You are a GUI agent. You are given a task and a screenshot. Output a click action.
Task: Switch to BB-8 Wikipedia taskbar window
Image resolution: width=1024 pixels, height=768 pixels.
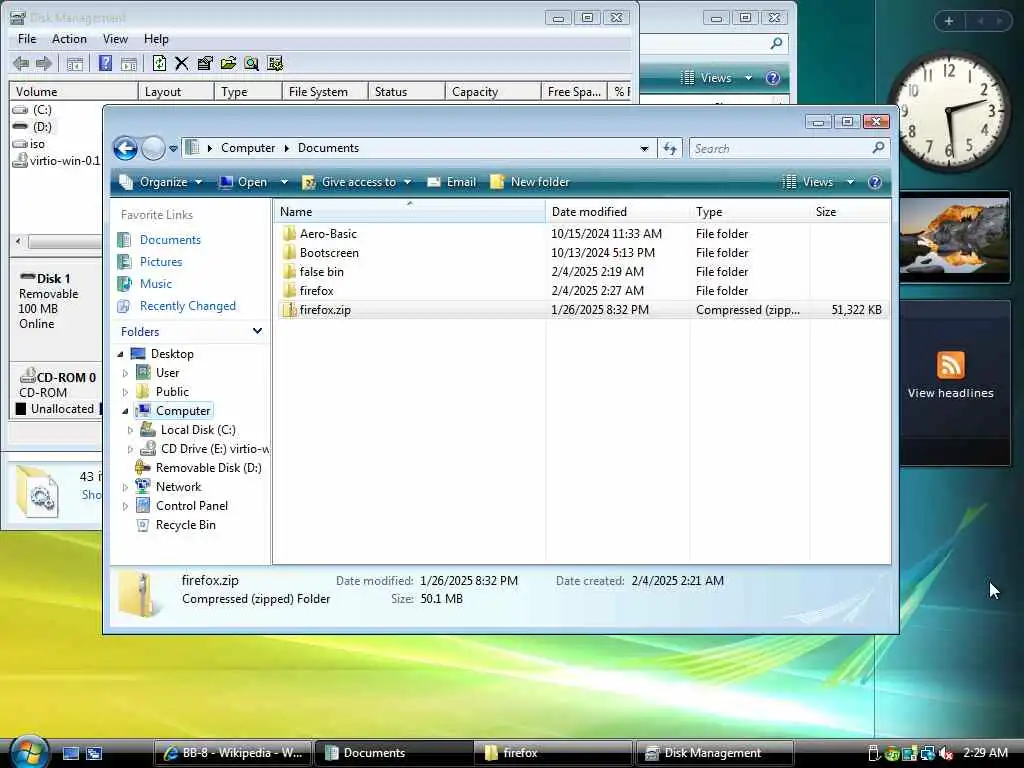pos(233,753)
